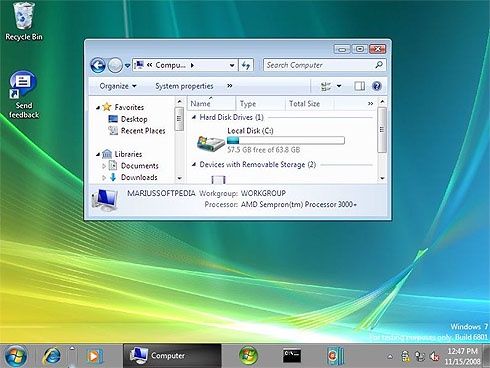The image size is (490, 368).
Task: Open the address bar history dropdown
Action: click(x=232, y=66)
